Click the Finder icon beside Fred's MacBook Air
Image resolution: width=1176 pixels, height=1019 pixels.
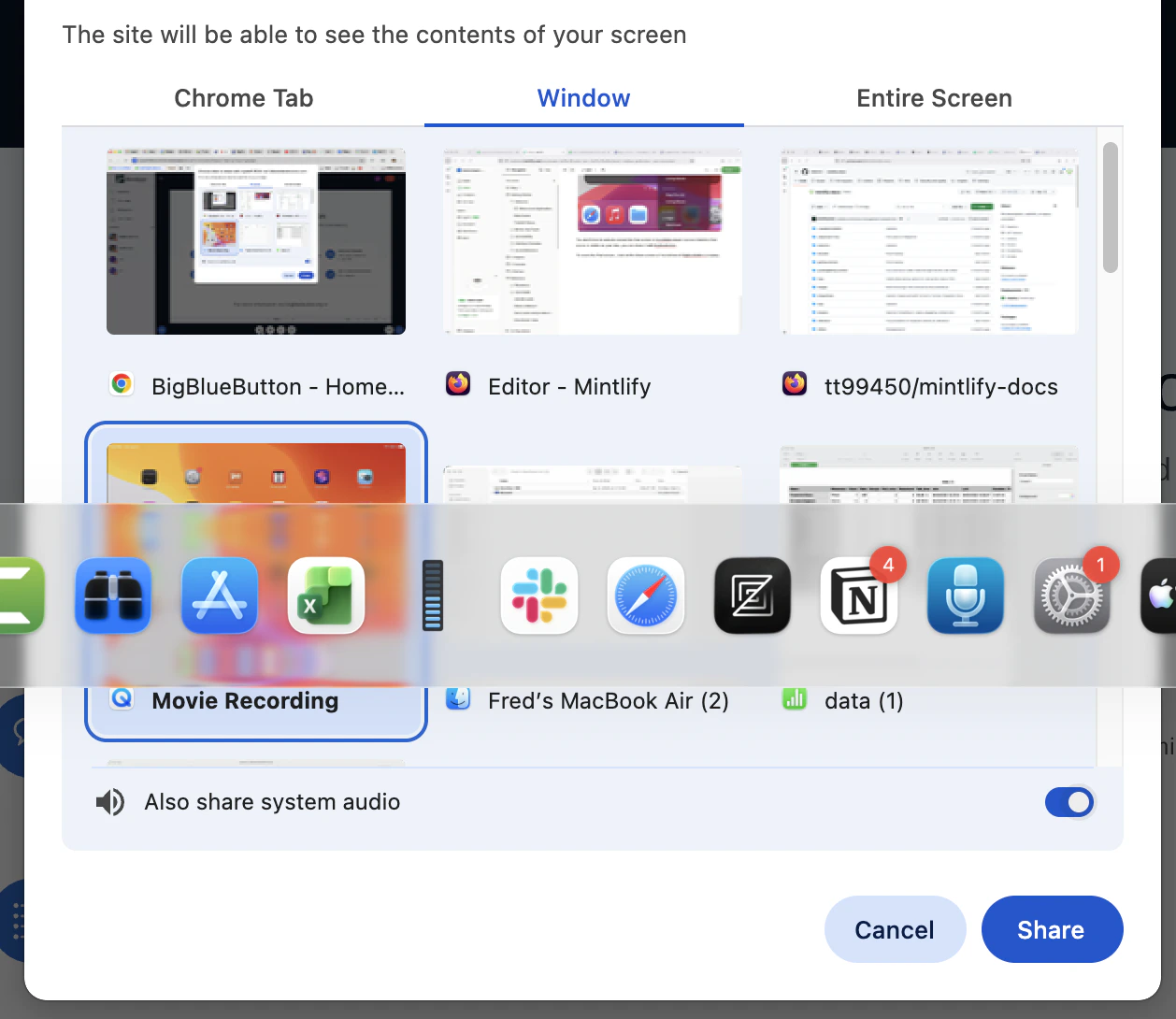coord(458,698)
